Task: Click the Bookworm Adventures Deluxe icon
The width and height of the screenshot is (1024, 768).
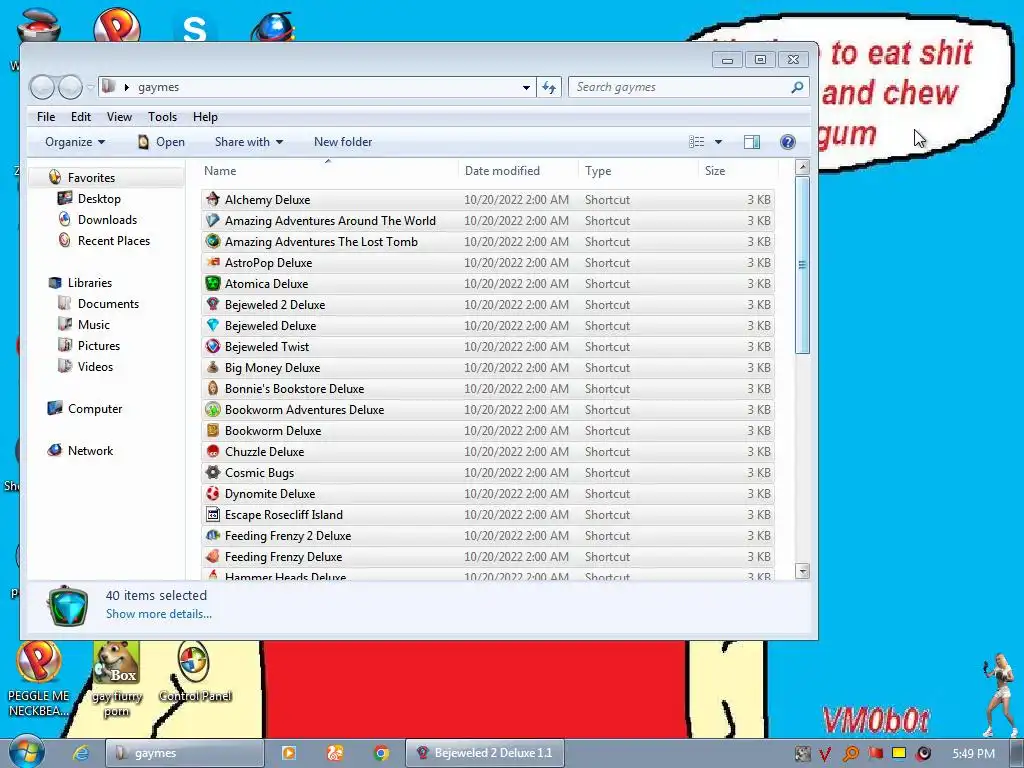Action: click(x=213, y=409)
